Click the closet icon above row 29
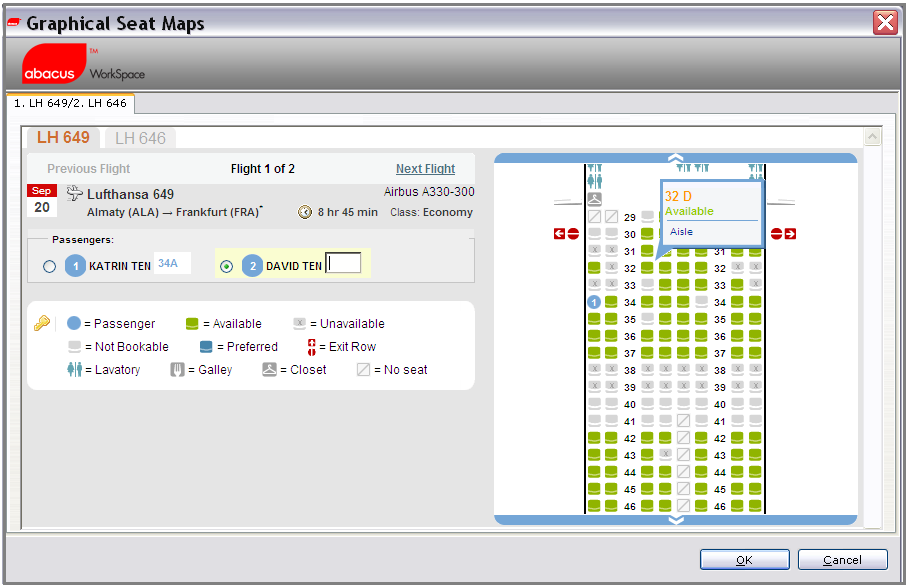This screenshot has height=586, width=907. coord(594,200)
